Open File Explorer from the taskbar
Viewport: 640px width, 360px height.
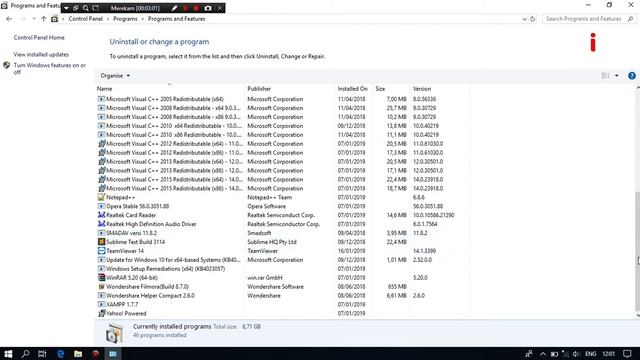pyautogui.click(x=78, y=353)
